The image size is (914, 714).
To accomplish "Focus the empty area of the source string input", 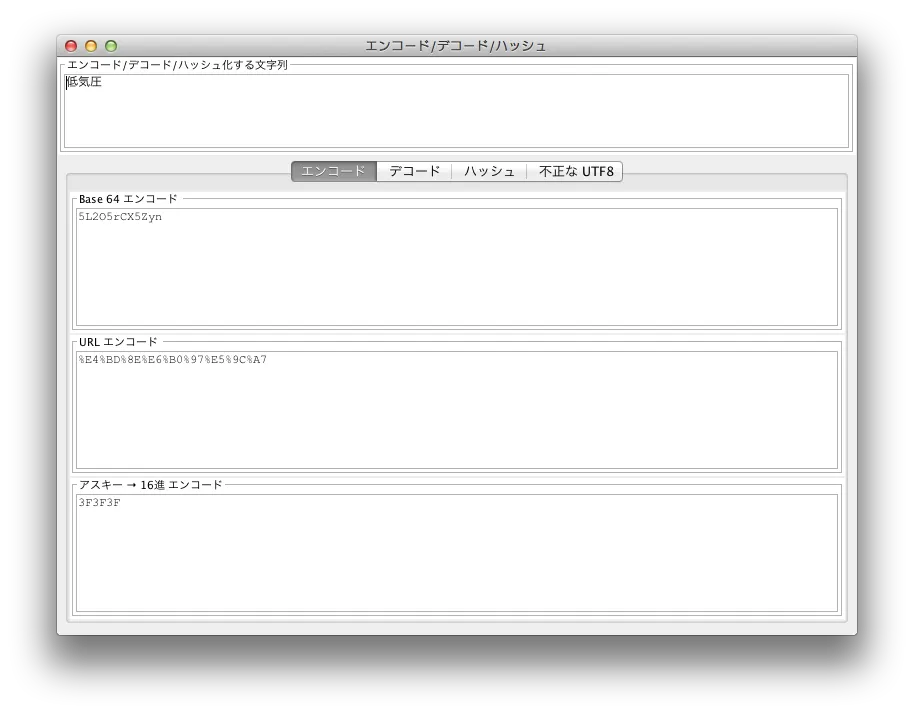I will pyautogui.click(x=456, y=120).
